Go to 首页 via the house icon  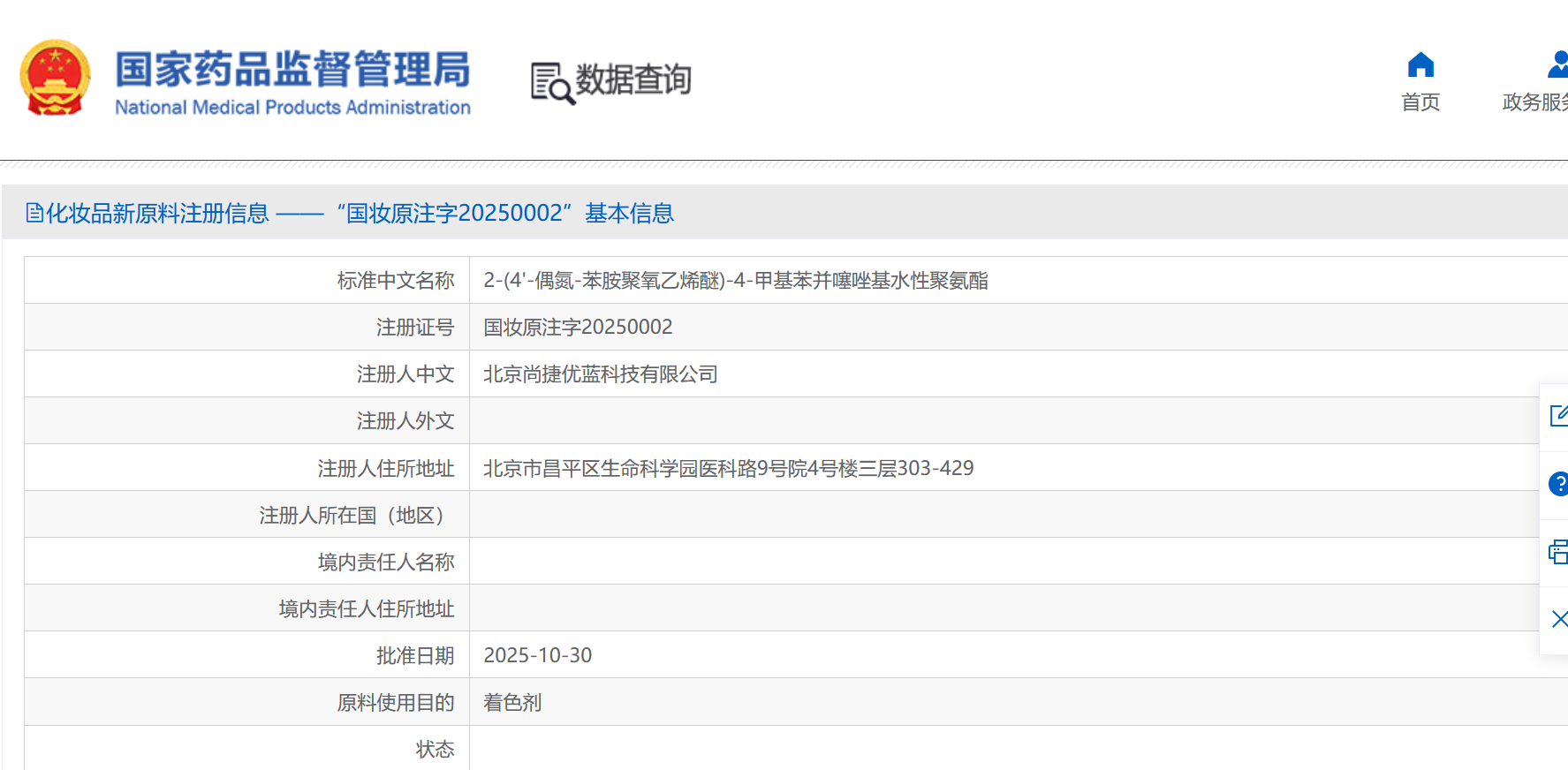pyautogui.click(x=1420, y=65)
